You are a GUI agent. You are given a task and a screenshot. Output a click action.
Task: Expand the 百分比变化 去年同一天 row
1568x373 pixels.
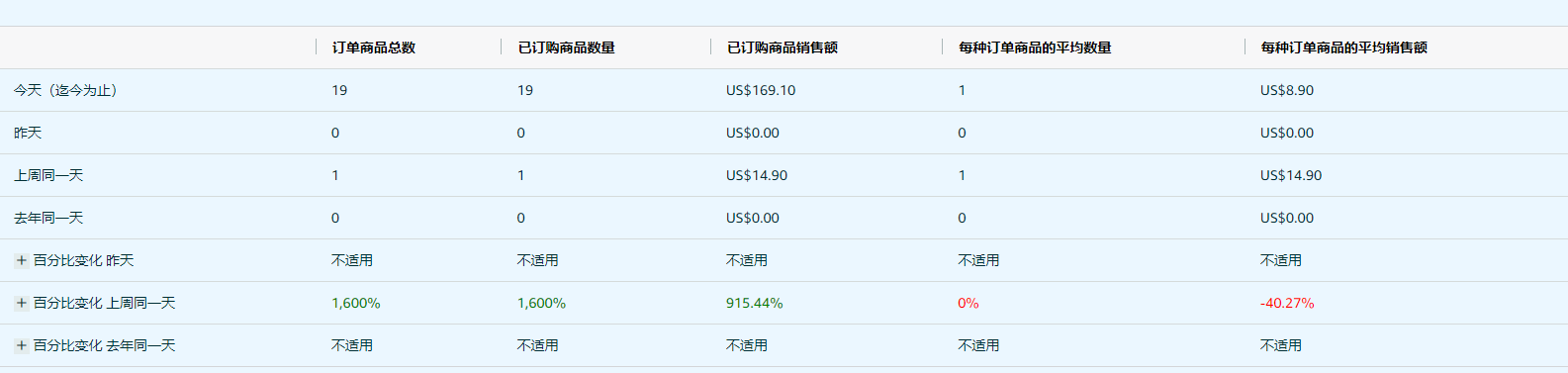[x=21, y=345]
